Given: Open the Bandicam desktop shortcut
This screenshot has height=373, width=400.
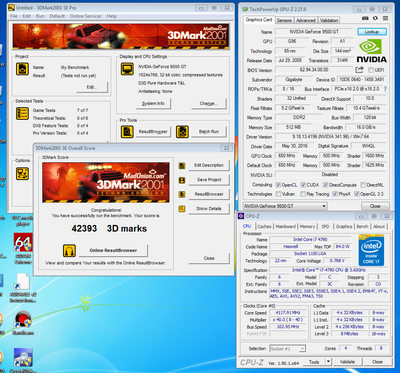Looking at the screenshot, I should [x=23, y=322].
